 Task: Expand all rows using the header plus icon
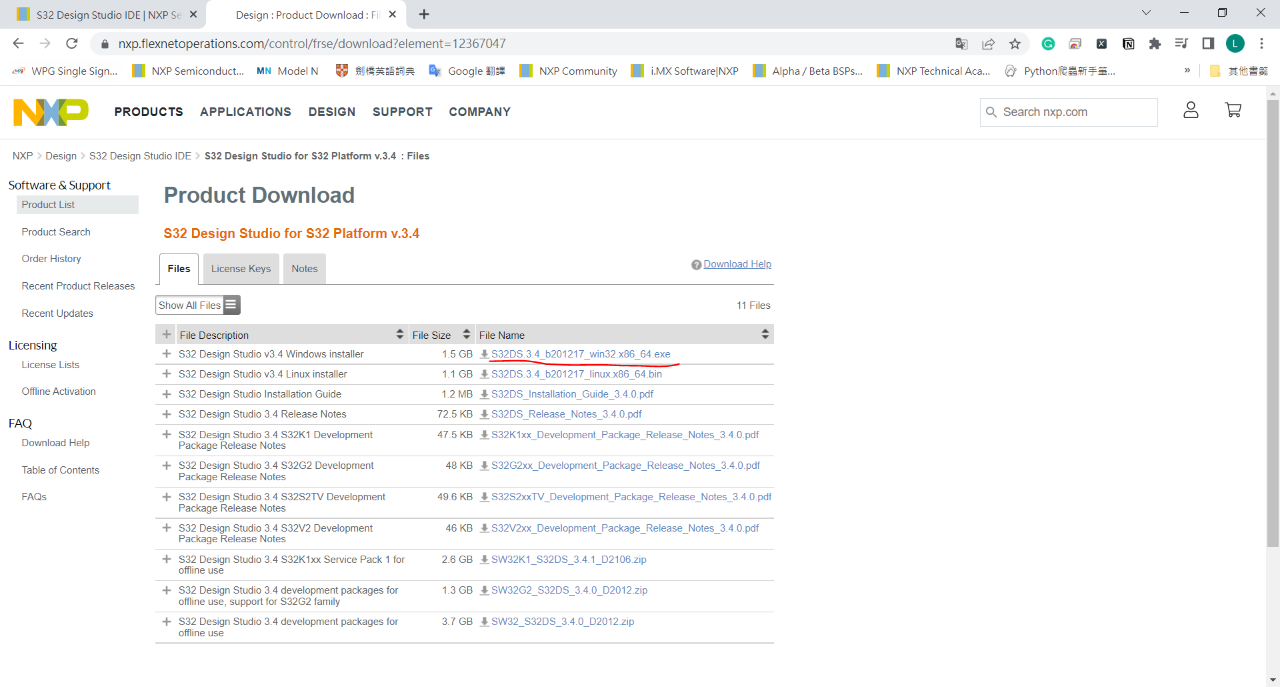[166, 334]
